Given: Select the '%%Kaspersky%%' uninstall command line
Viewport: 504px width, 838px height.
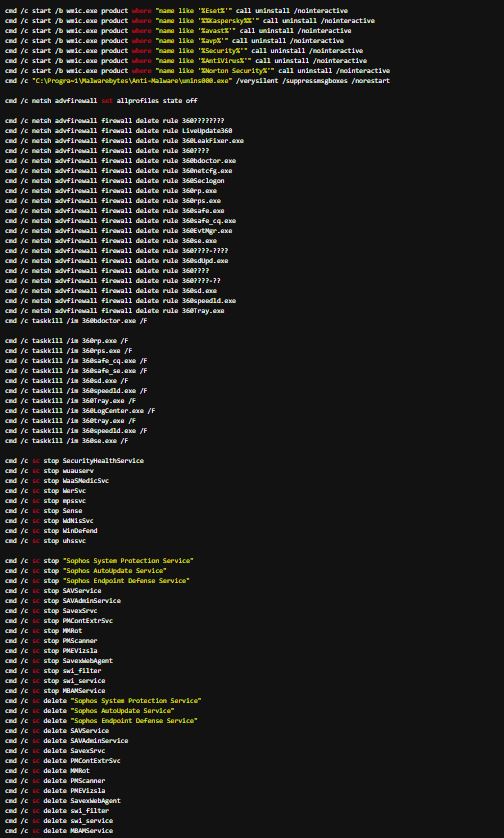Looking at the screenshot, I should 190,21.
